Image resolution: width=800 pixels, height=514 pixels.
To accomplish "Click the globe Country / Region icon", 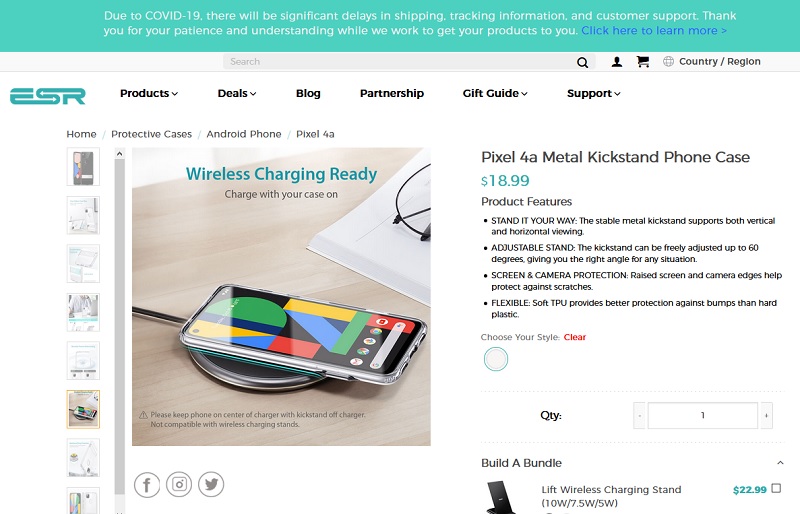I will click(668, 62).
